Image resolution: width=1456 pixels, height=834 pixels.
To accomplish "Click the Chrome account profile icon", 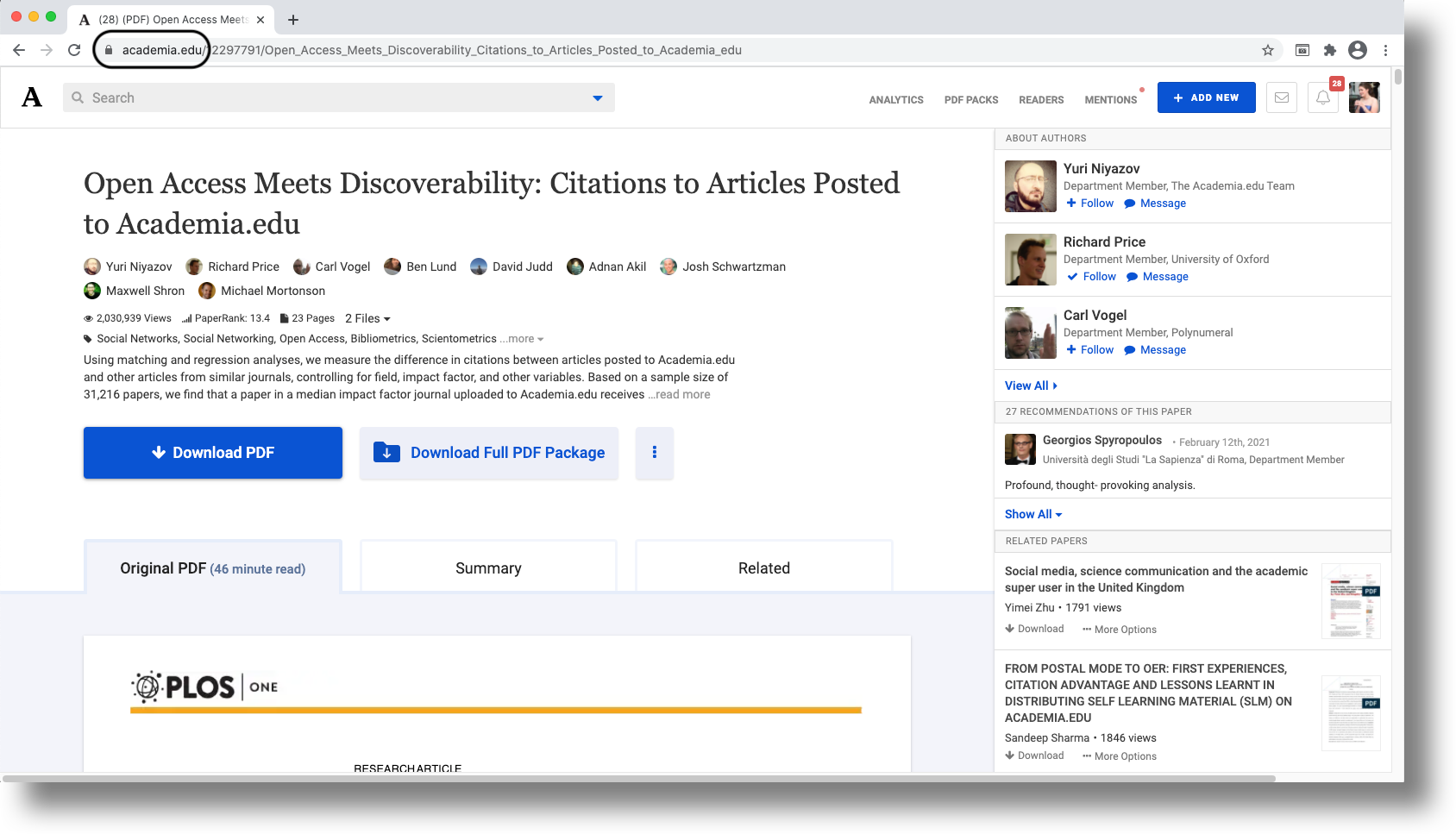I will [x=1358, y=50].
